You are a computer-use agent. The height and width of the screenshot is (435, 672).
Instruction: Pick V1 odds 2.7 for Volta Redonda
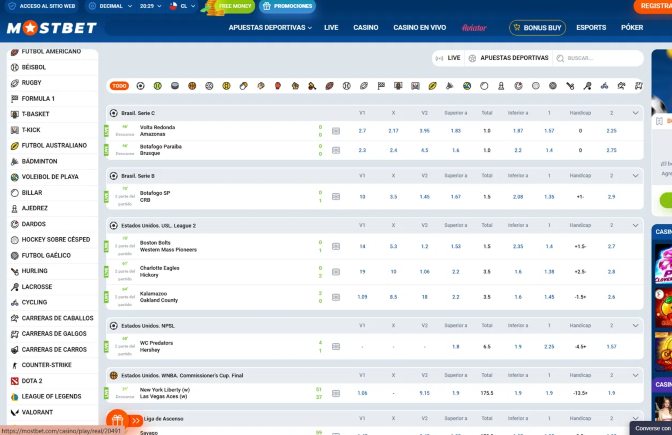click(362, 131)
